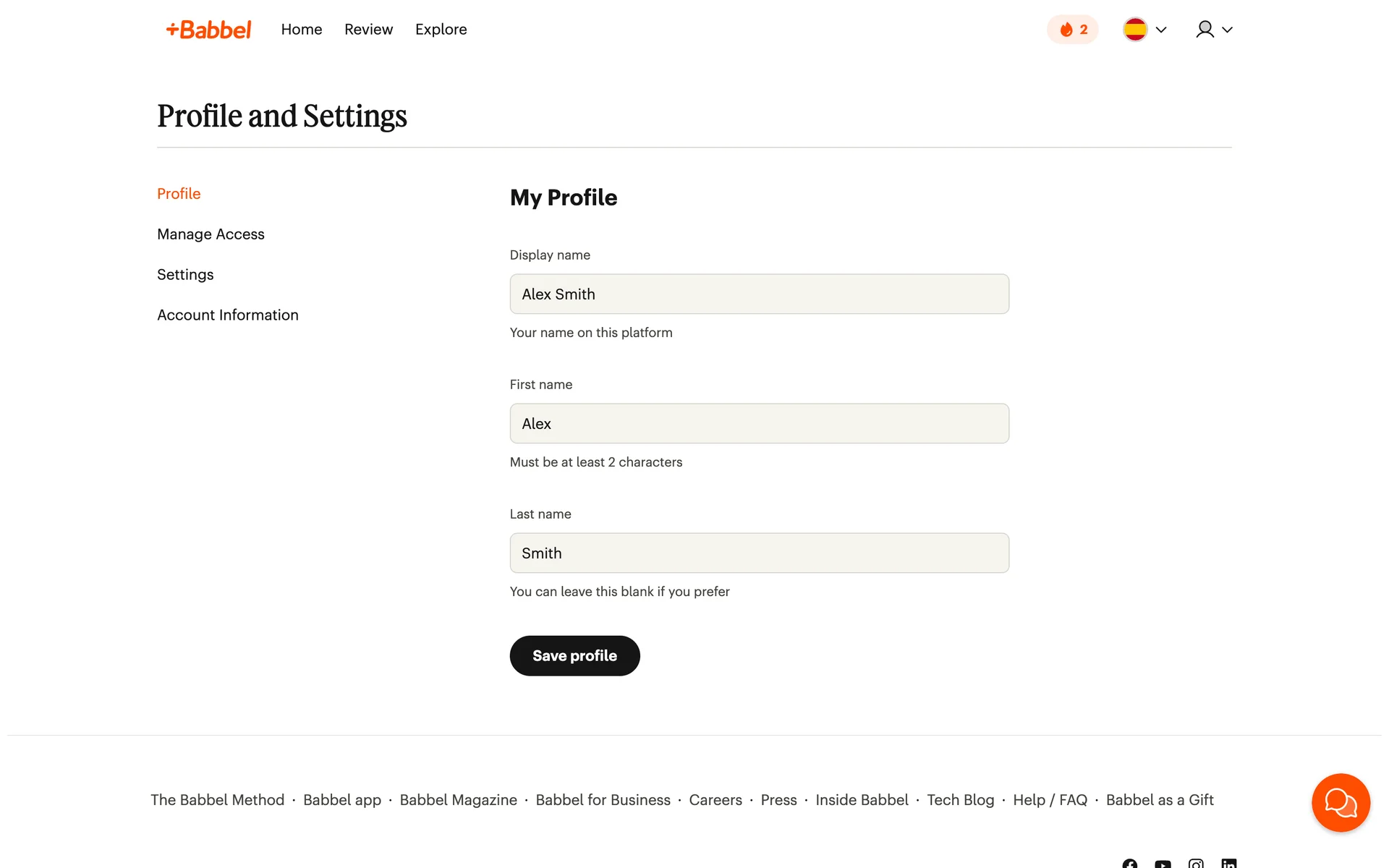Open Babbel's YouTube channel icon

pos(1163,864)
